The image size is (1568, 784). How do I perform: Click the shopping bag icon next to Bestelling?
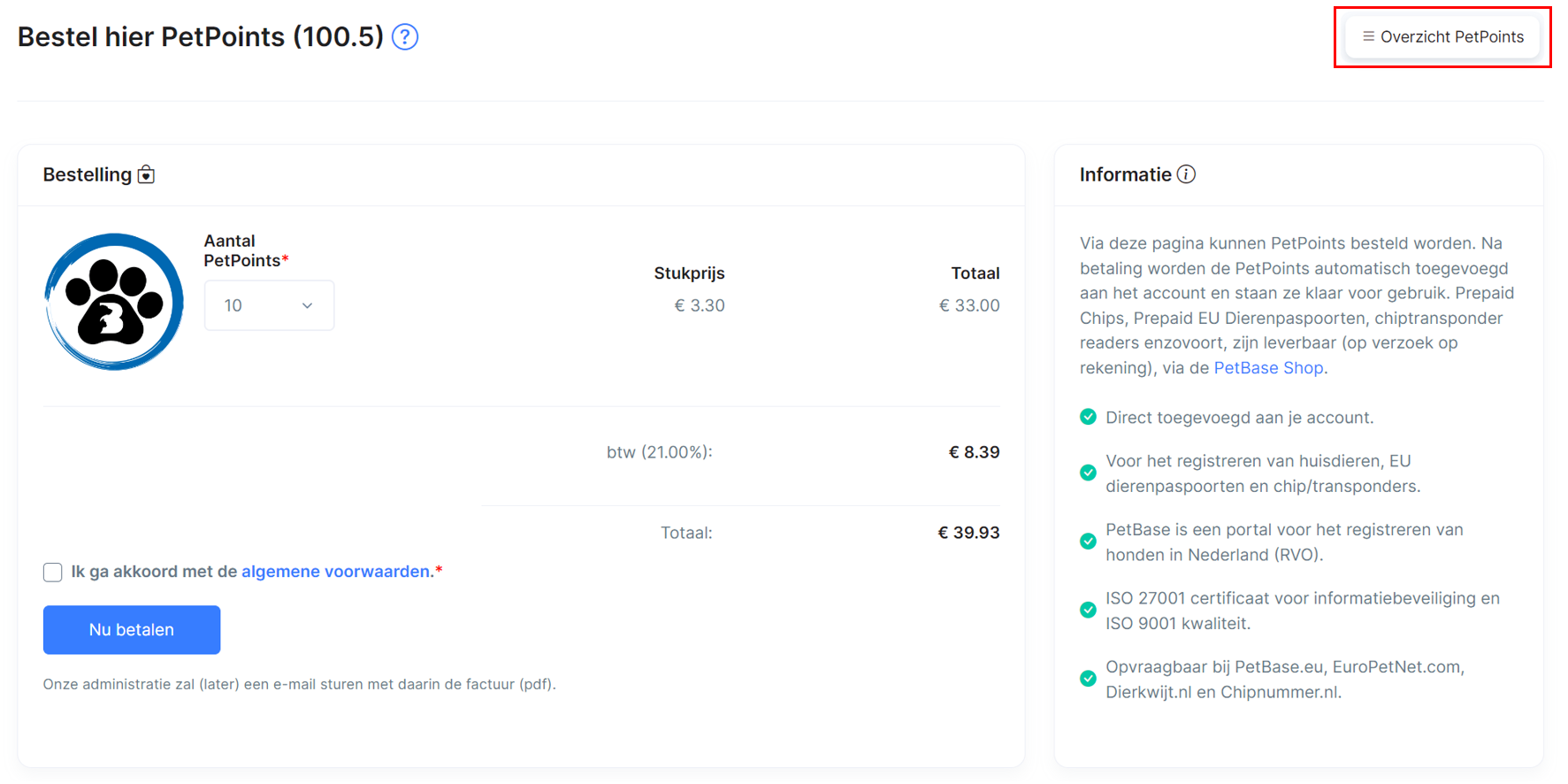click(147, 174)
